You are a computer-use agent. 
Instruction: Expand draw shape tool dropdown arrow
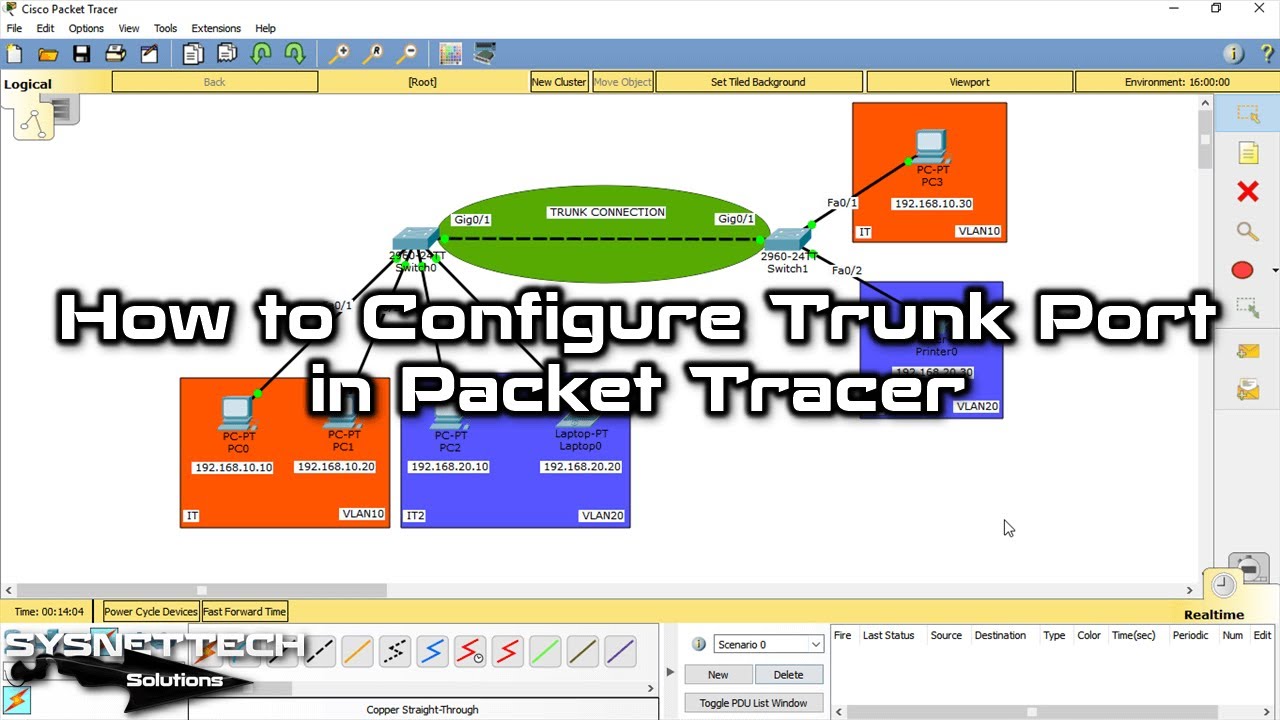[x=1274, y=271]
